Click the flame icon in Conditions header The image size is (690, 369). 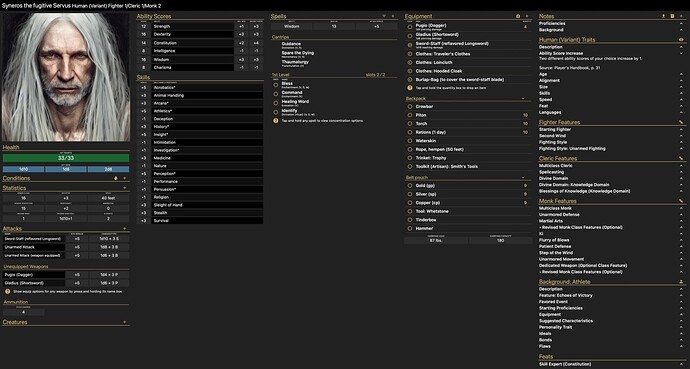click(116, 178)
